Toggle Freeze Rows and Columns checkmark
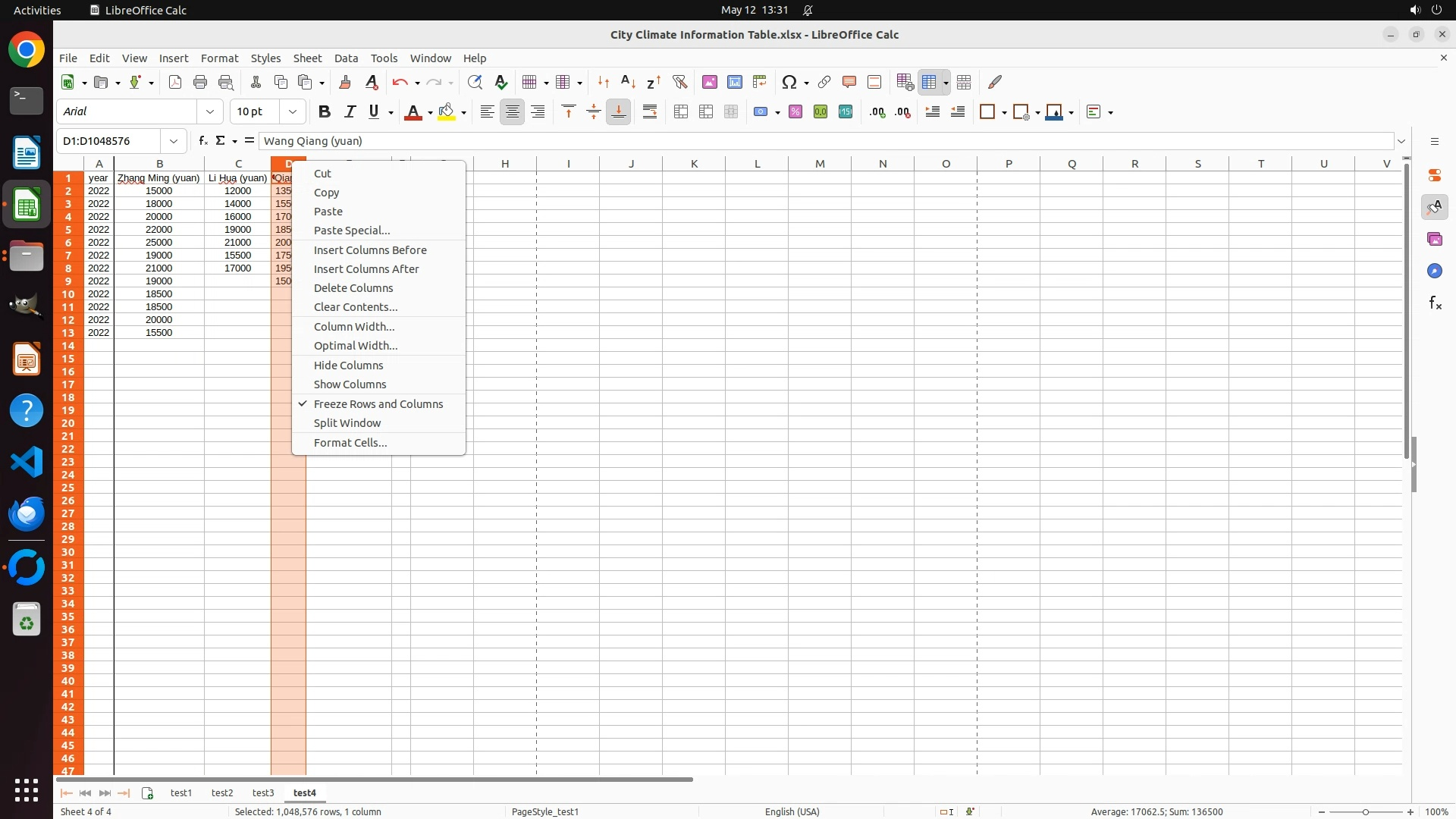 378,404
